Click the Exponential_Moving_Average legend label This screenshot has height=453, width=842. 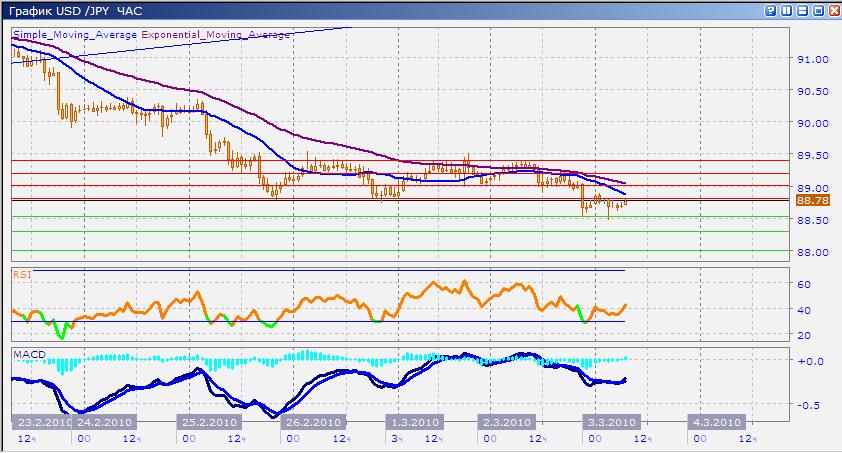pos(217,34)
